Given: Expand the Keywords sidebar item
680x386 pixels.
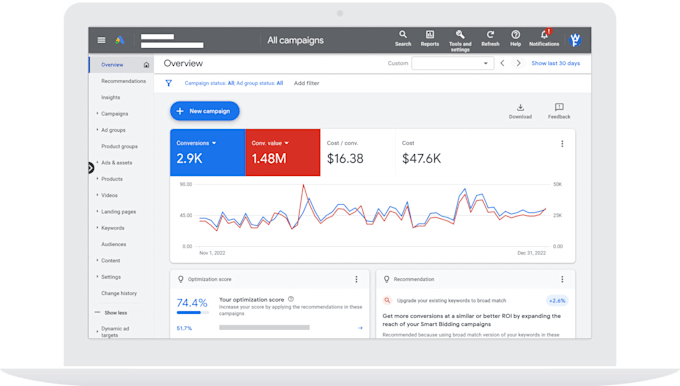Looking at the screenshot, I should (x=97, y=227).
